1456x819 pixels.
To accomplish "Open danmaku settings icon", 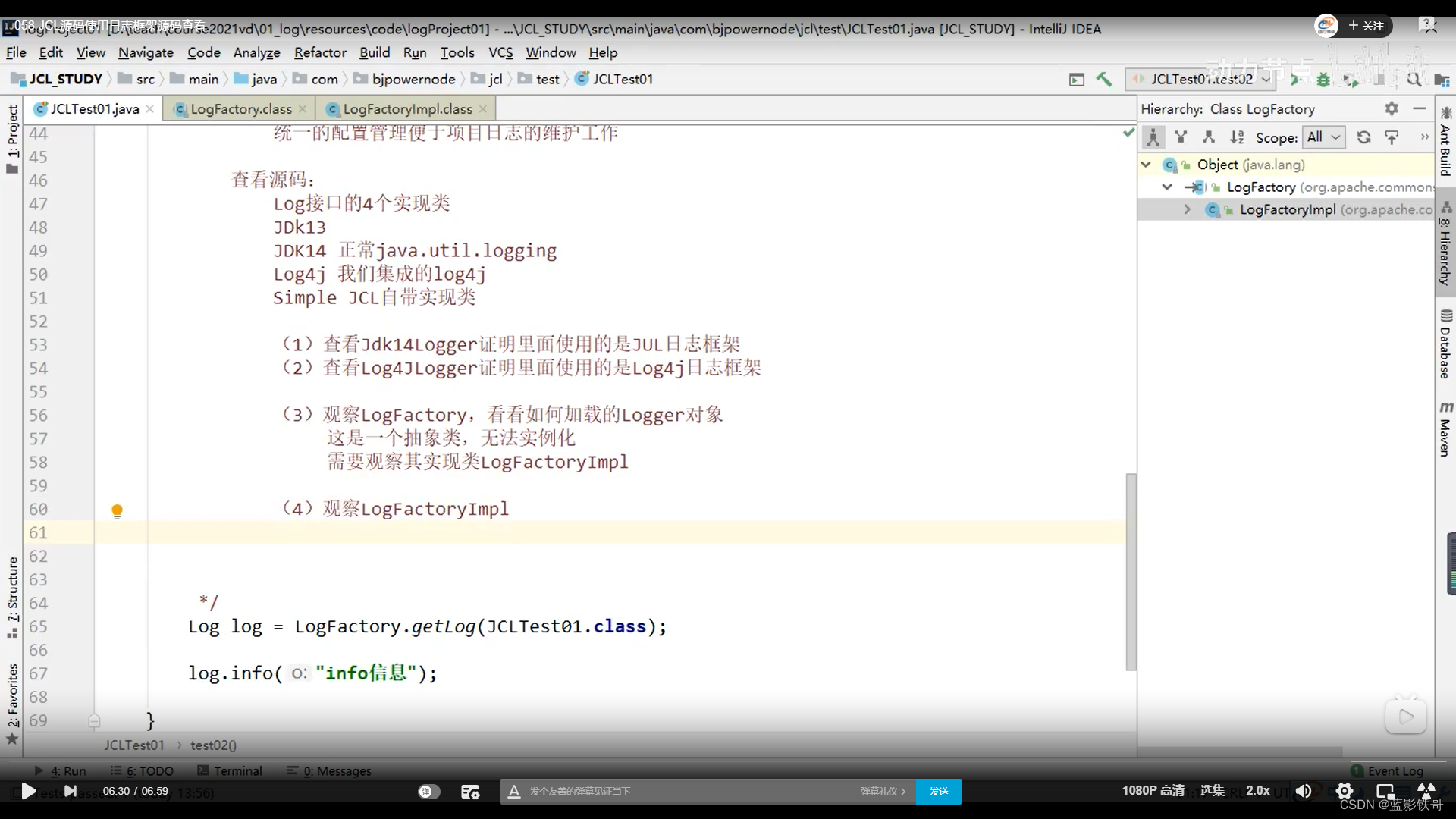I will pyautogui.click(x=470, y=791).
